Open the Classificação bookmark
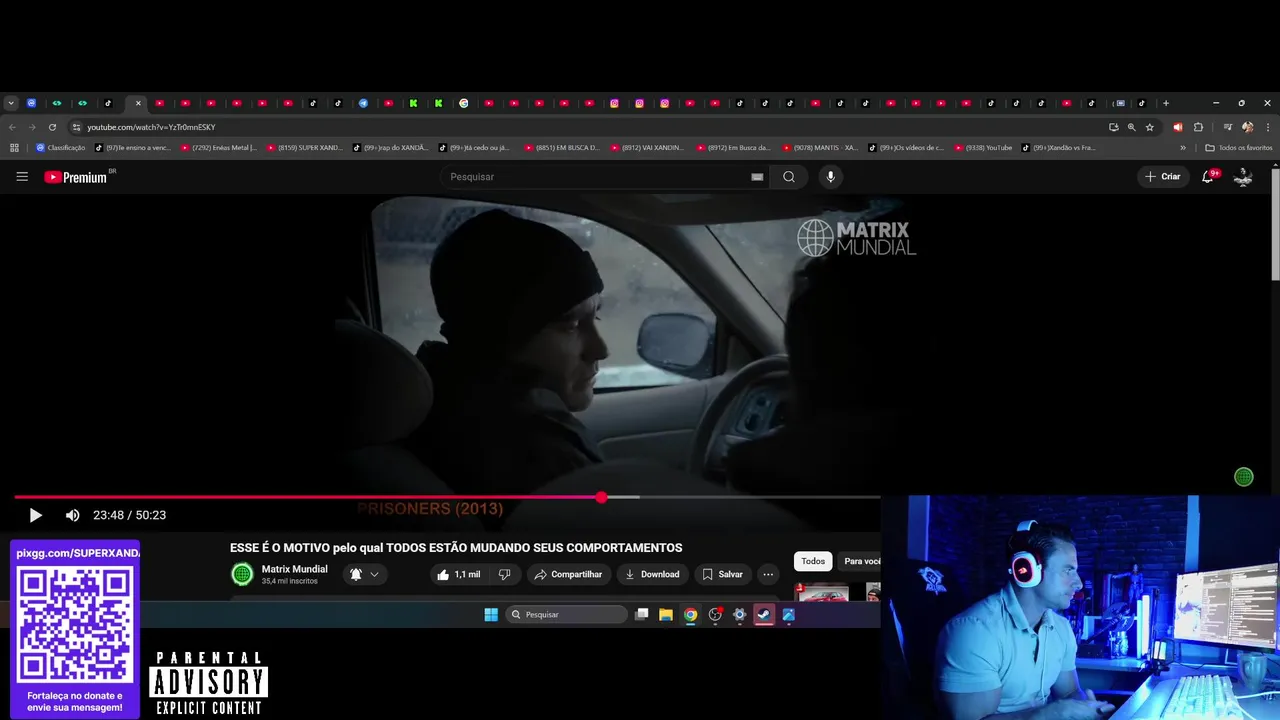This screenshot has height=720, width=1280. [61, 148]
